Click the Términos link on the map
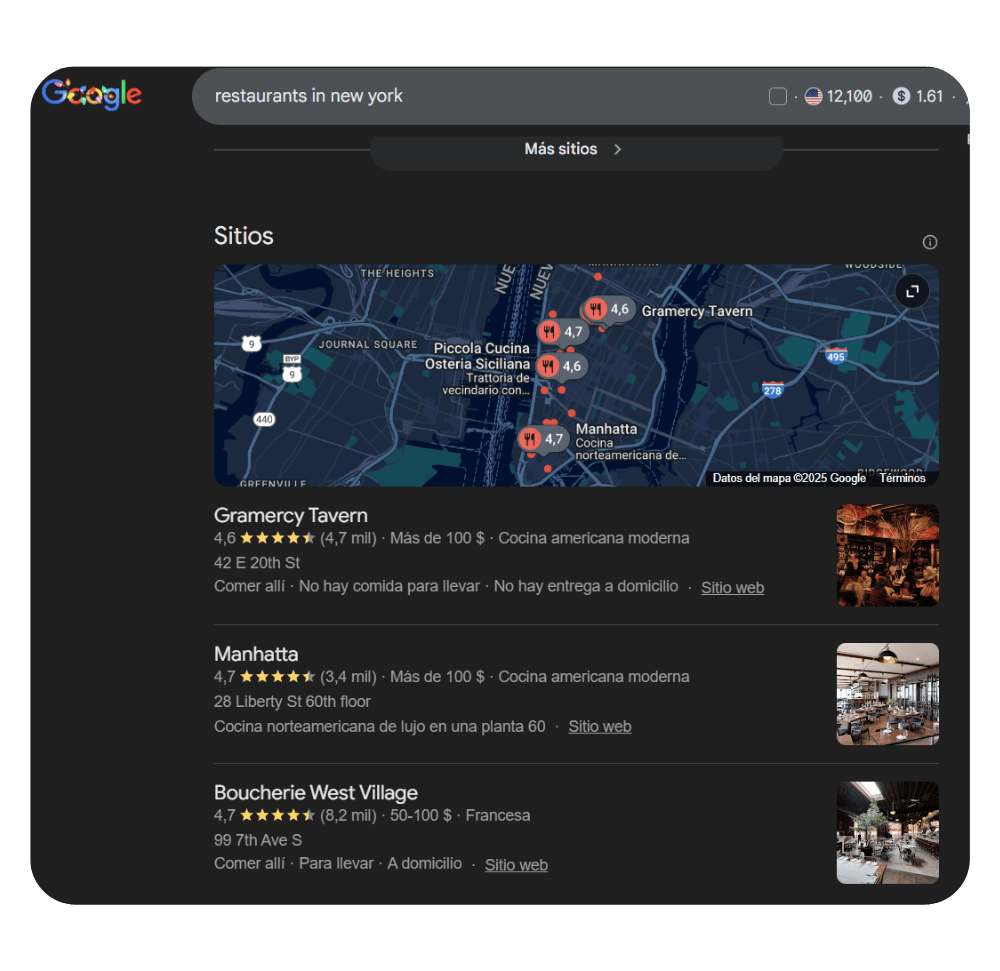1000x971 pixels. [902, 478]
